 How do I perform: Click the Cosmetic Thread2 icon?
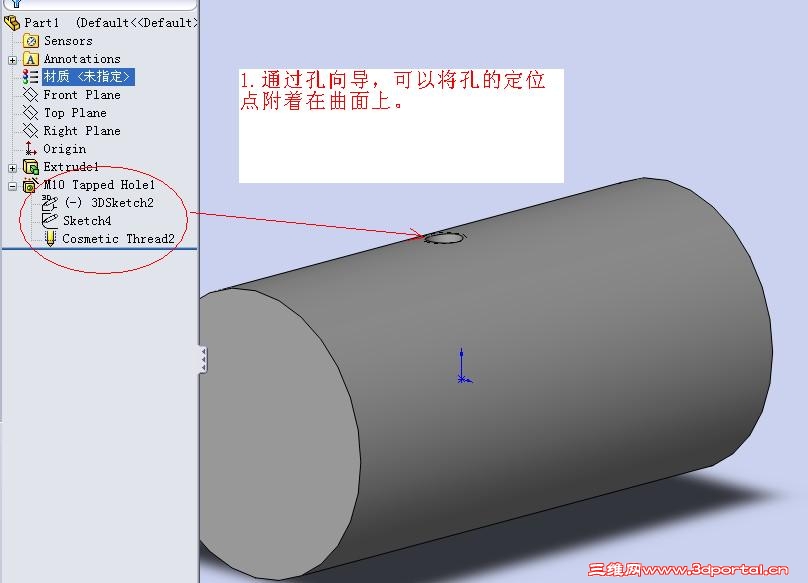[x=49, y=239]
